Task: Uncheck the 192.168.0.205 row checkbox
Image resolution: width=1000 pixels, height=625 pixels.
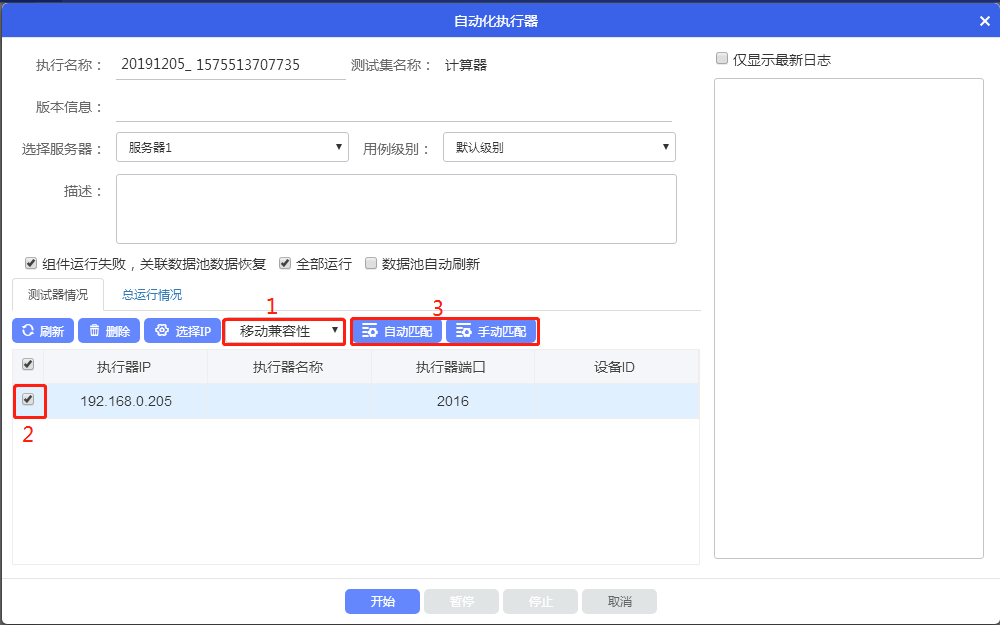Action: 28,400
